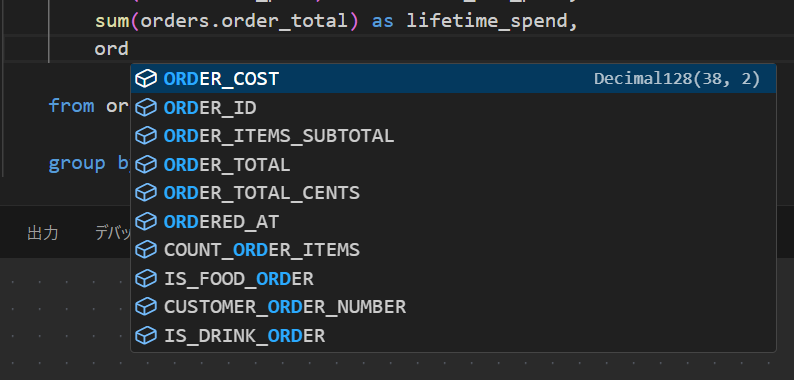Click the cube icon beside ORDER_COST
Screen dimensions: 794x380
(146, 79)
